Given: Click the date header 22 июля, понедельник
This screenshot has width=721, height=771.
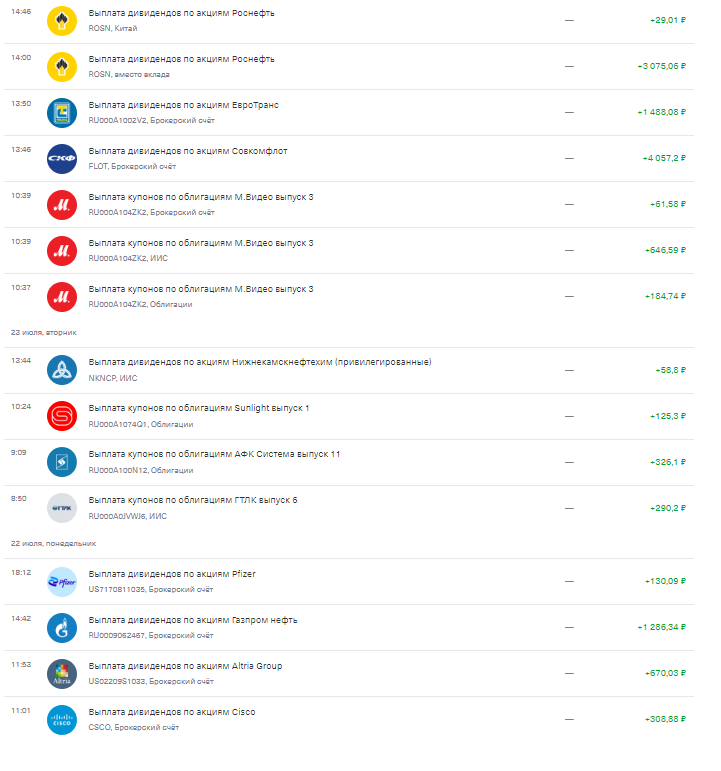Looking at the screenshot, I should pyautogui.click(x=54, y=543).
